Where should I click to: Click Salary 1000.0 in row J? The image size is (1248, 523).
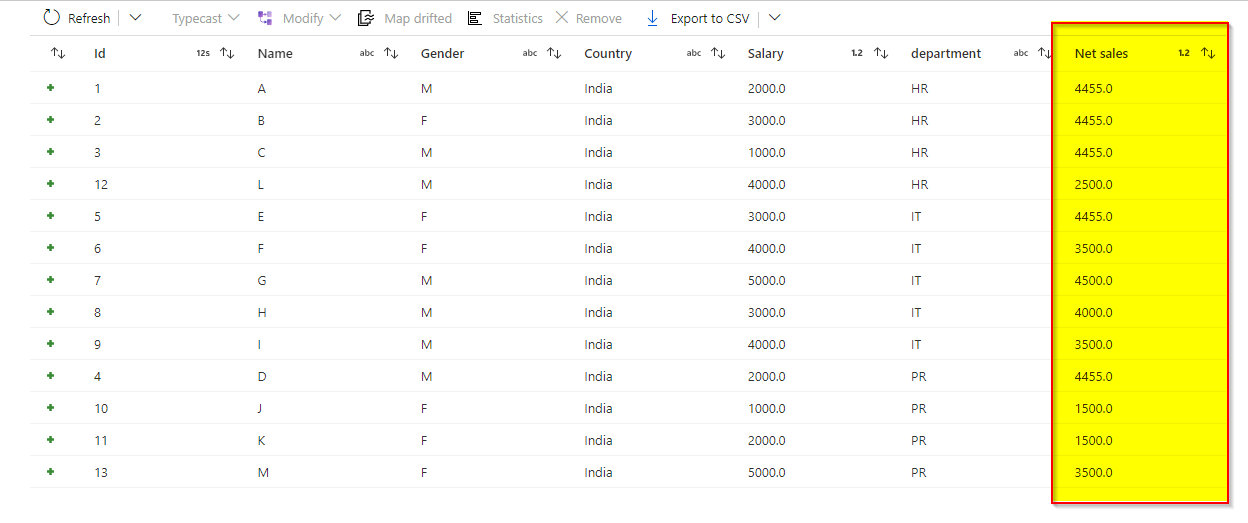[767, 408]
